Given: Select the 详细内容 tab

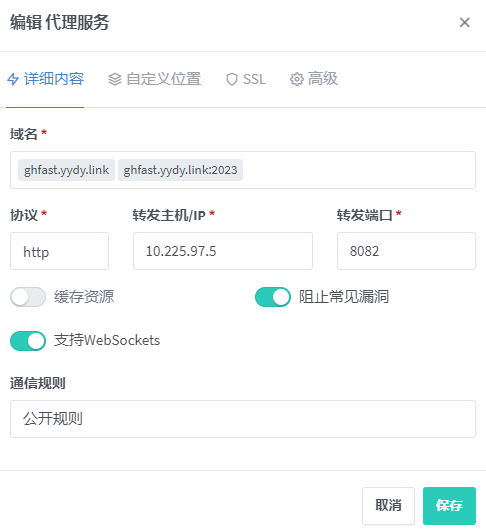Looking at the screenshot, I should [x=45, y=79].
